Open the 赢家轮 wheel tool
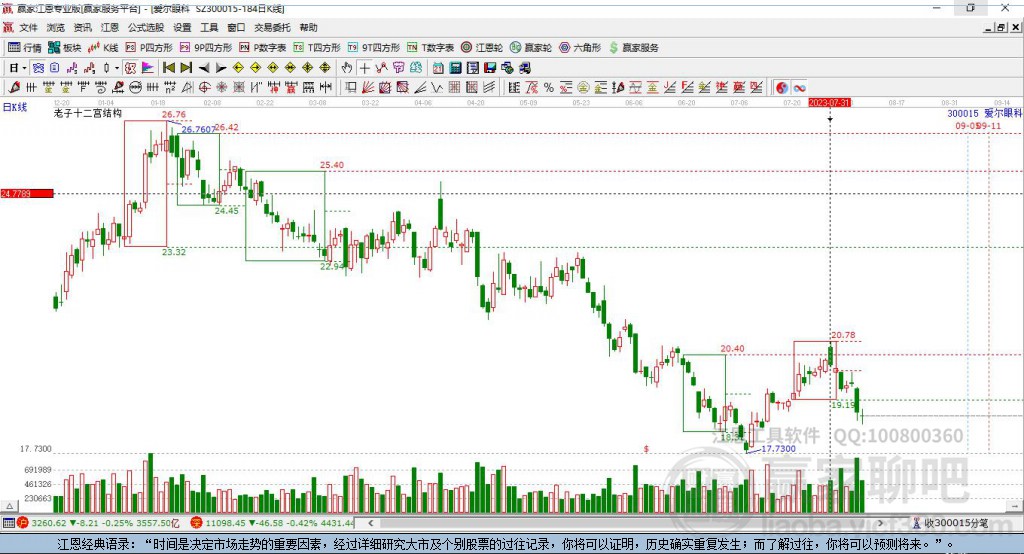This screenshot has height=554, width=1024. tap(531, 48)
